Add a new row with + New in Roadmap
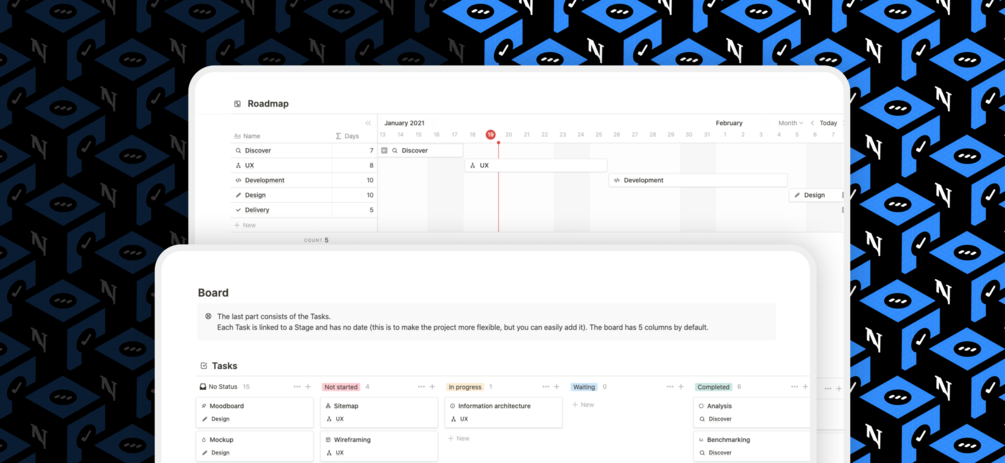Screen dimensions: 1005x463 coord(245,225)
